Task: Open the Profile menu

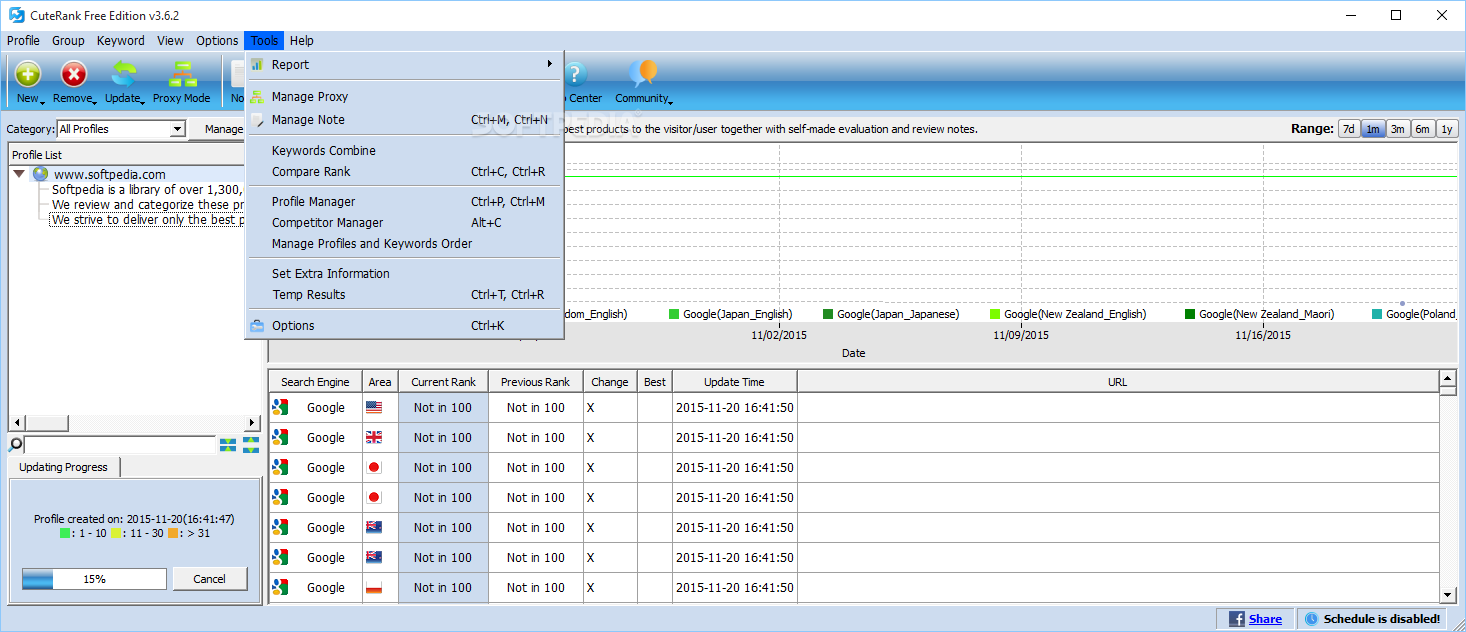Action: point(24,41)
